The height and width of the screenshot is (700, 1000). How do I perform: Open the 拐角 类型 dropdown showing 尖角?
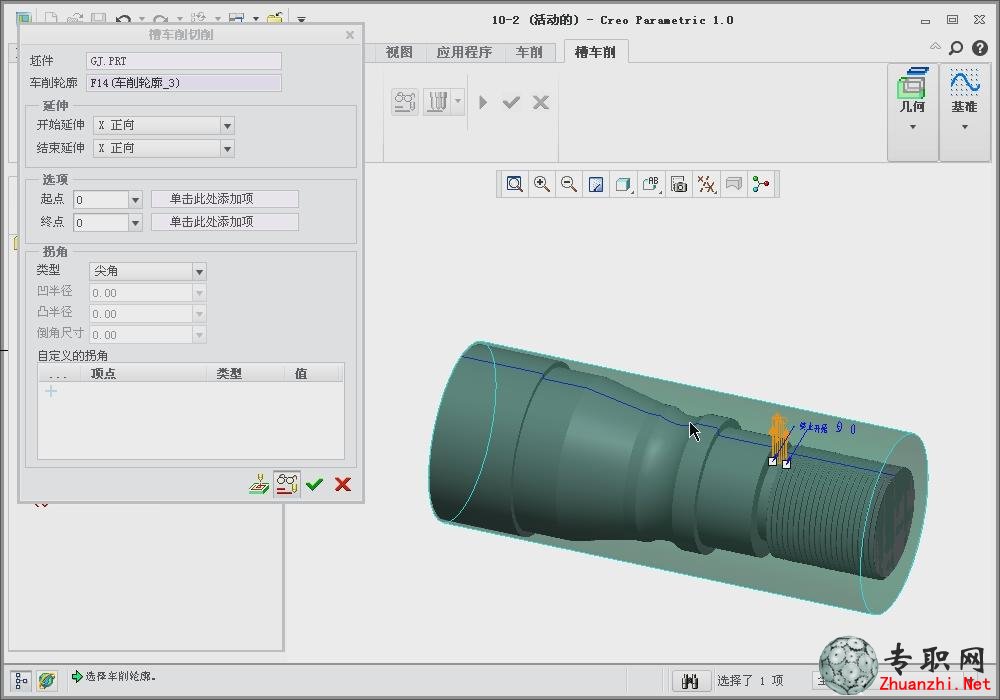pos(199,272)
